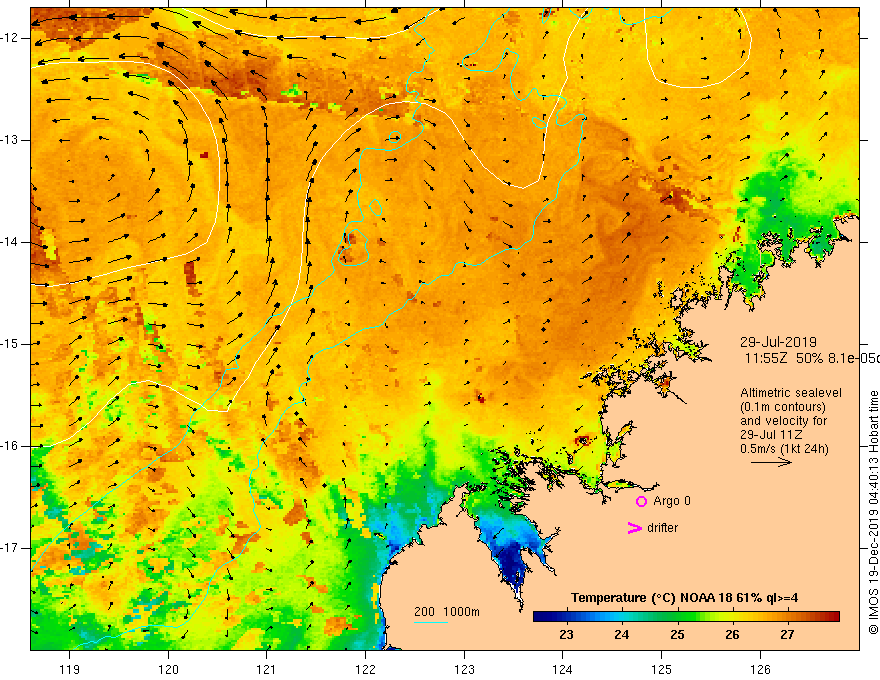Click the '11:55Z 50%' time text

tap(785, 359)
